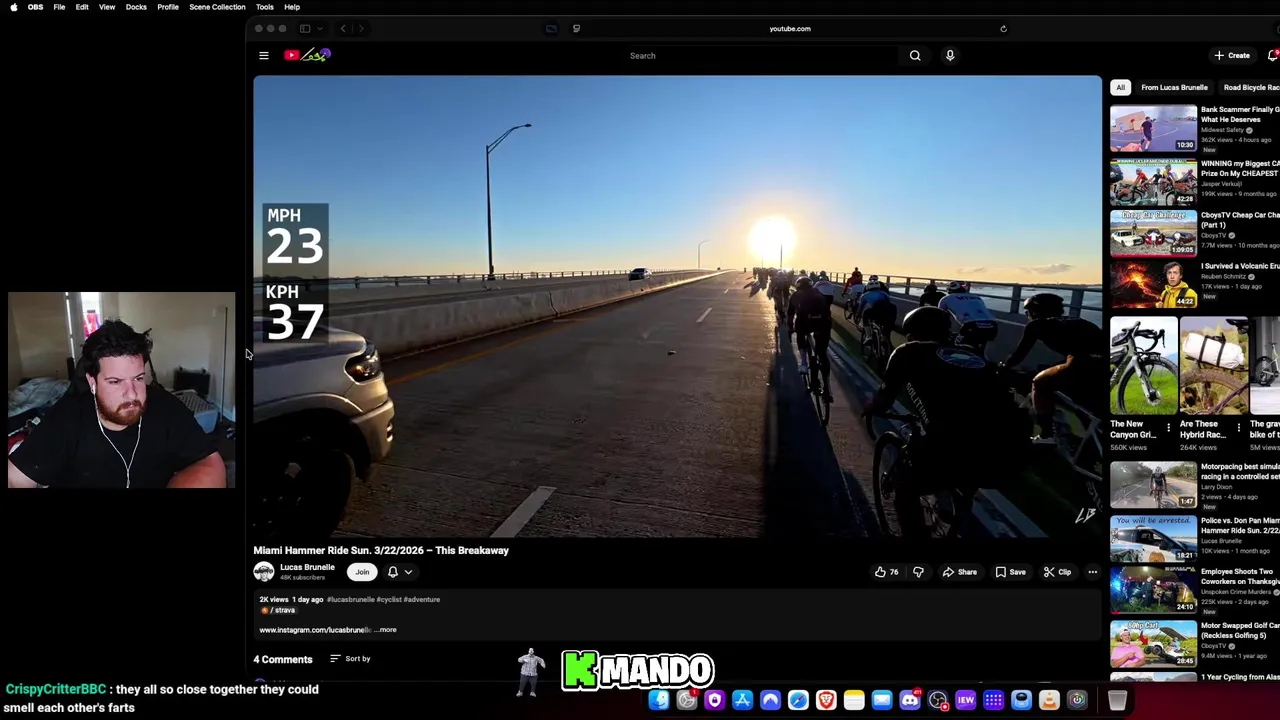Open the Tools menu
The image size is (1280, 720).
(265, 7)
